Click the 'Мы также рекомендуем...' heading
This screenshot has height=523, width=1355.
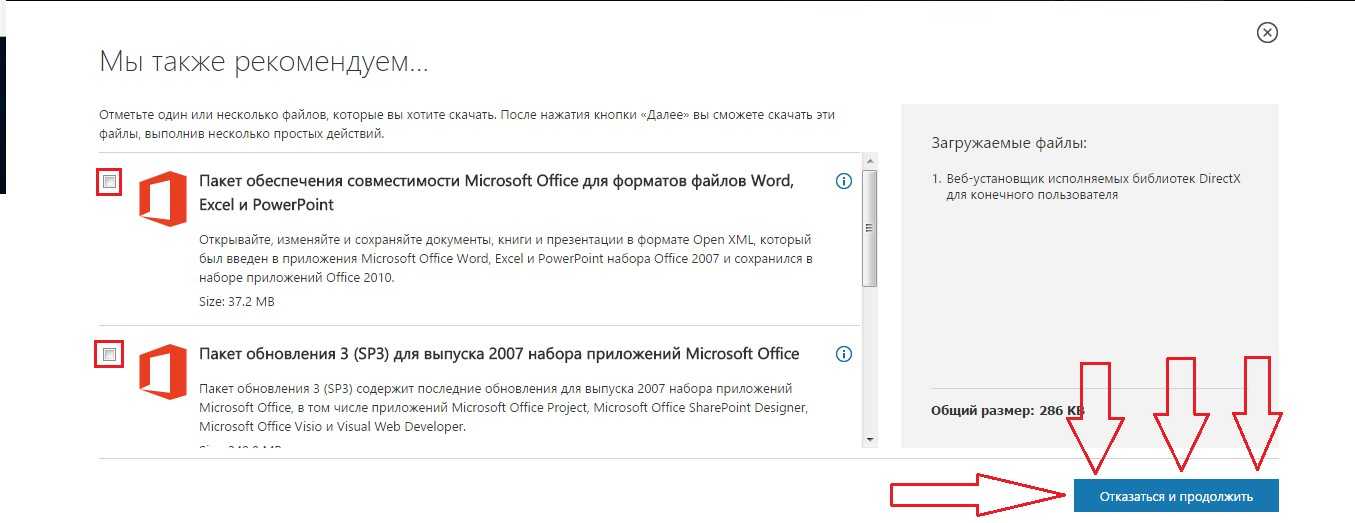pos(264,61)
